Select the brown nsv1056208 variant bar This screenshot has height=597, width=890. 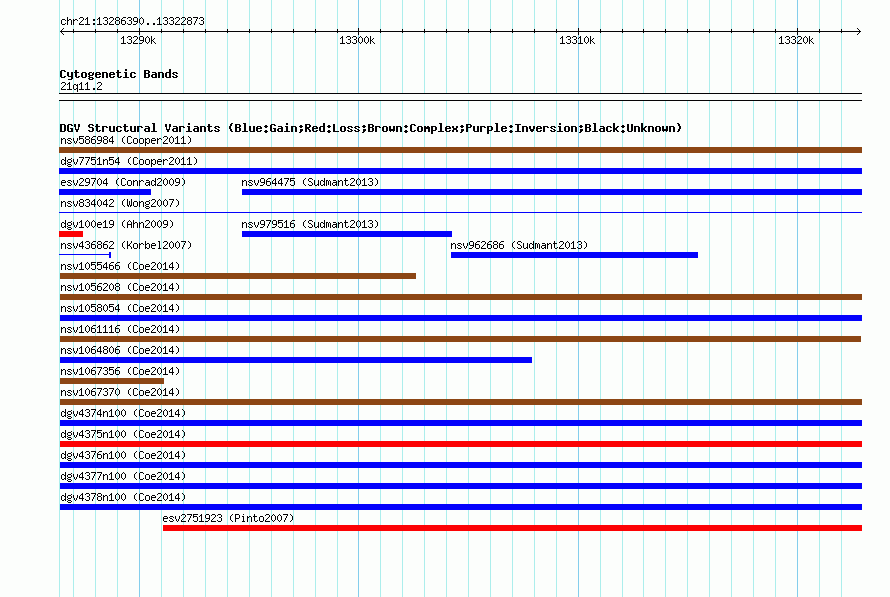tap(460, 297)
